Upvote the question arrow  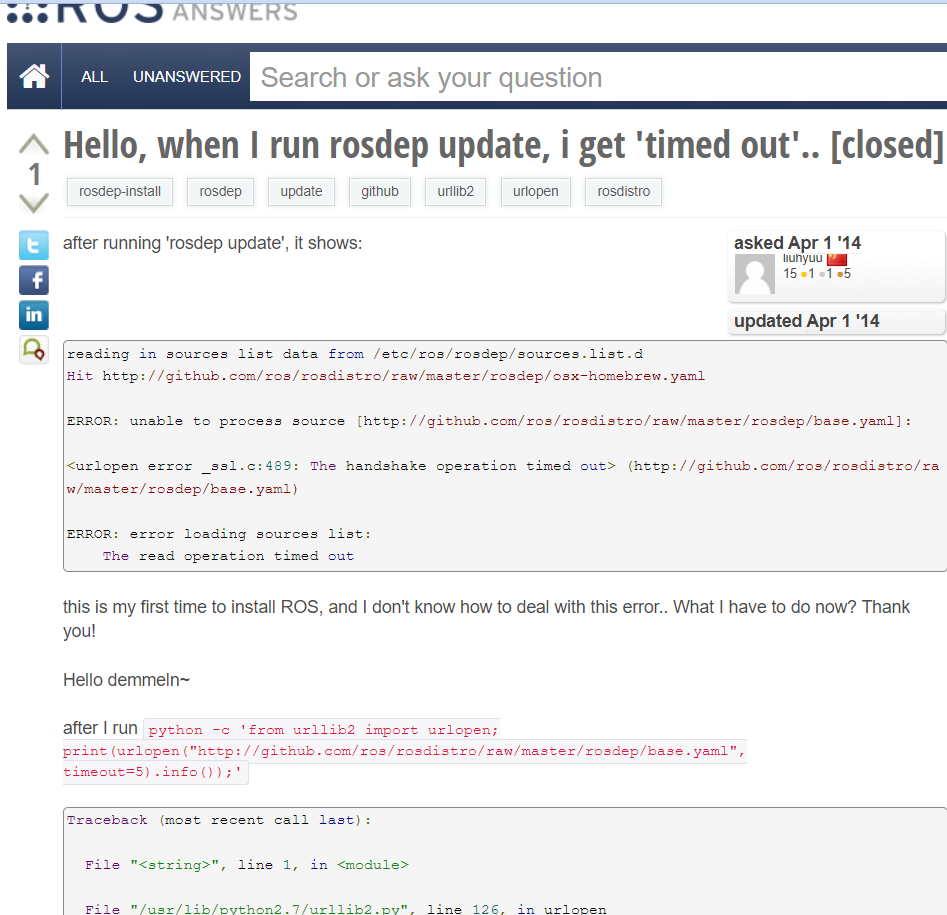(34, 144)
